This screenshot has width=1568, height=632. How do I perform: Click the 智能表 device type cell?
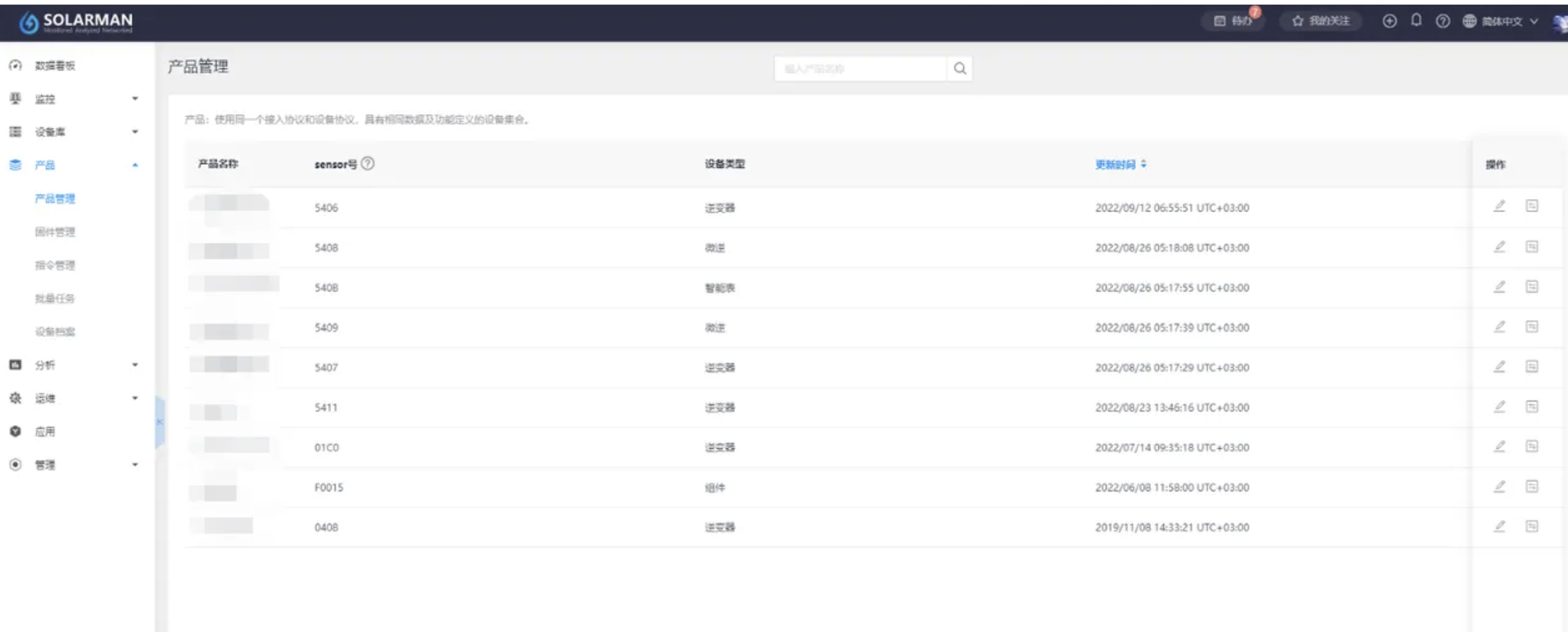720,287
